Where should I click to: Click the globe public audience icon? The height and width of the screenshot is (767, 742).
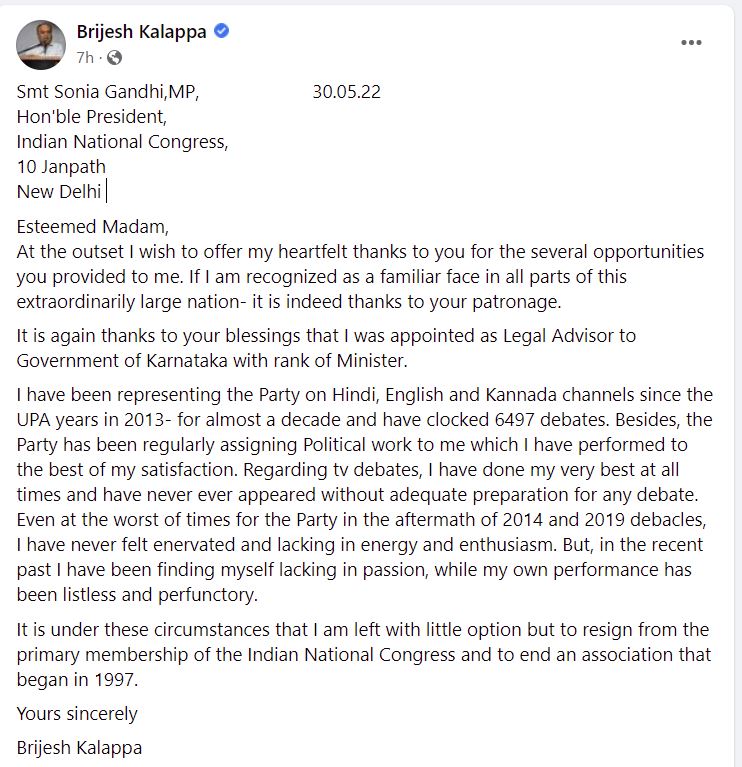click(114, 57)
